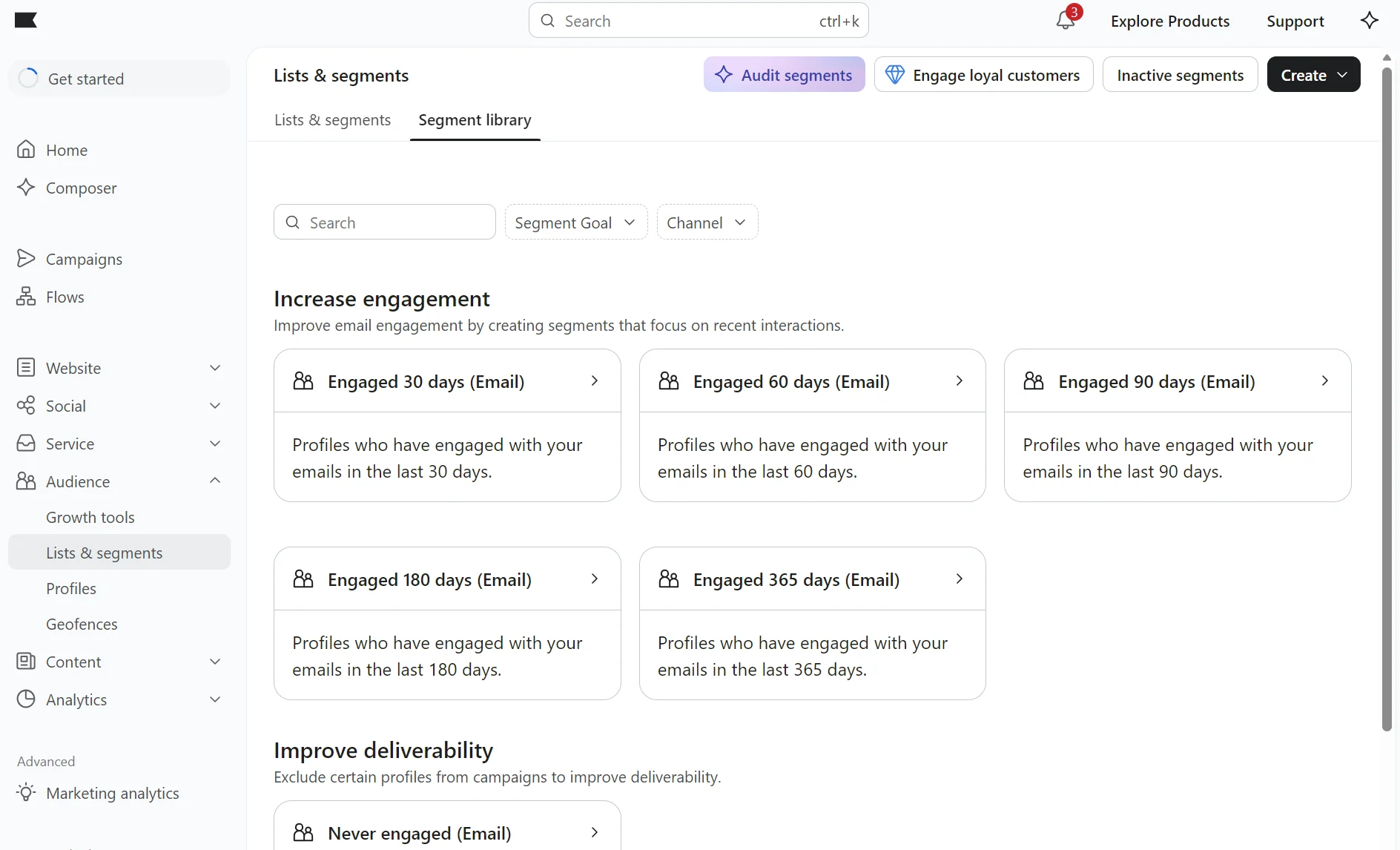Click the Improve deliverability heading
The image size is (1400, 850).
click(x=383, y=750)
